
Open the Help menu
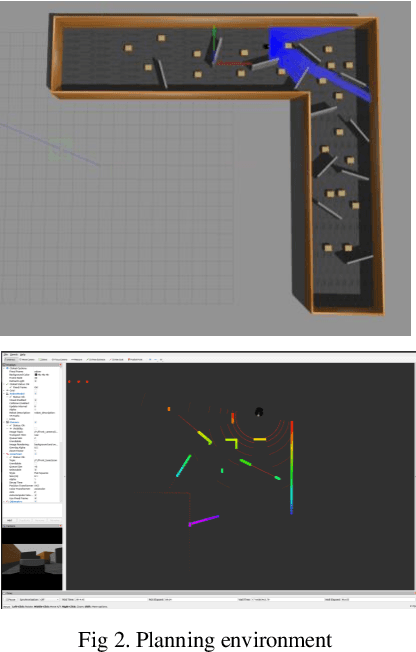(x=22, y=354)
